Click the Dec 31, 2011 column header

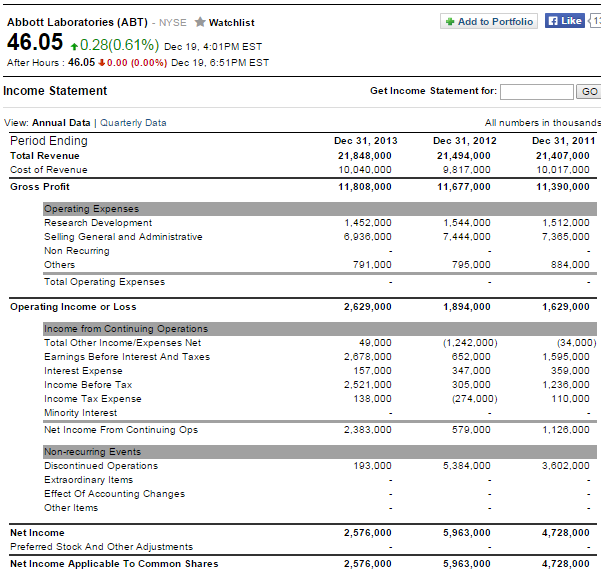coord(563,141)
